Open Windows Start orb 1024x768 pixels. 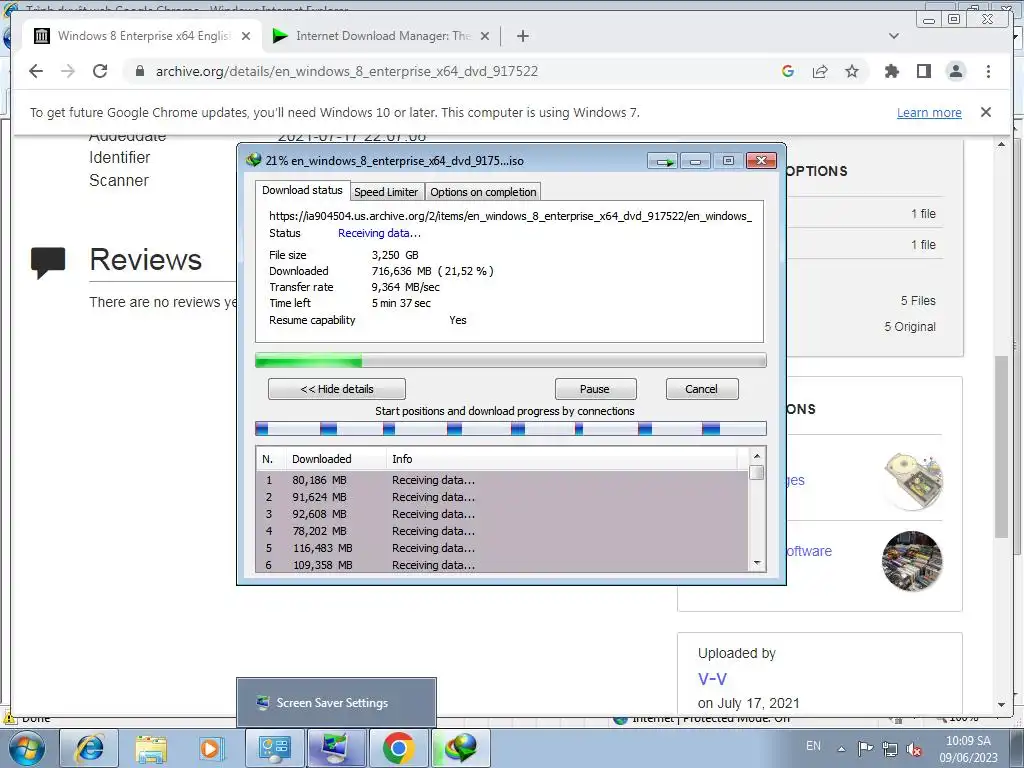26,748
